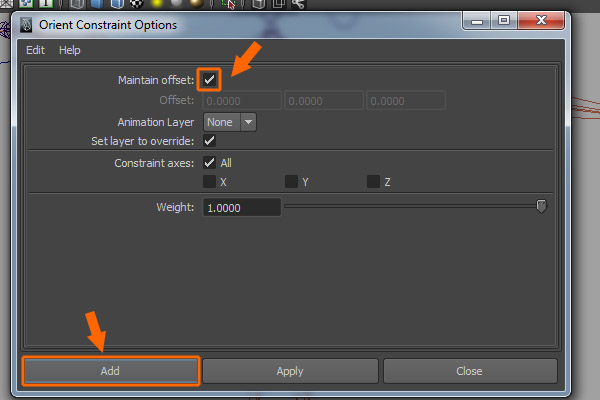Click the Close button at bottom
The image size is (600, 400).
click(x=470, y=371)
